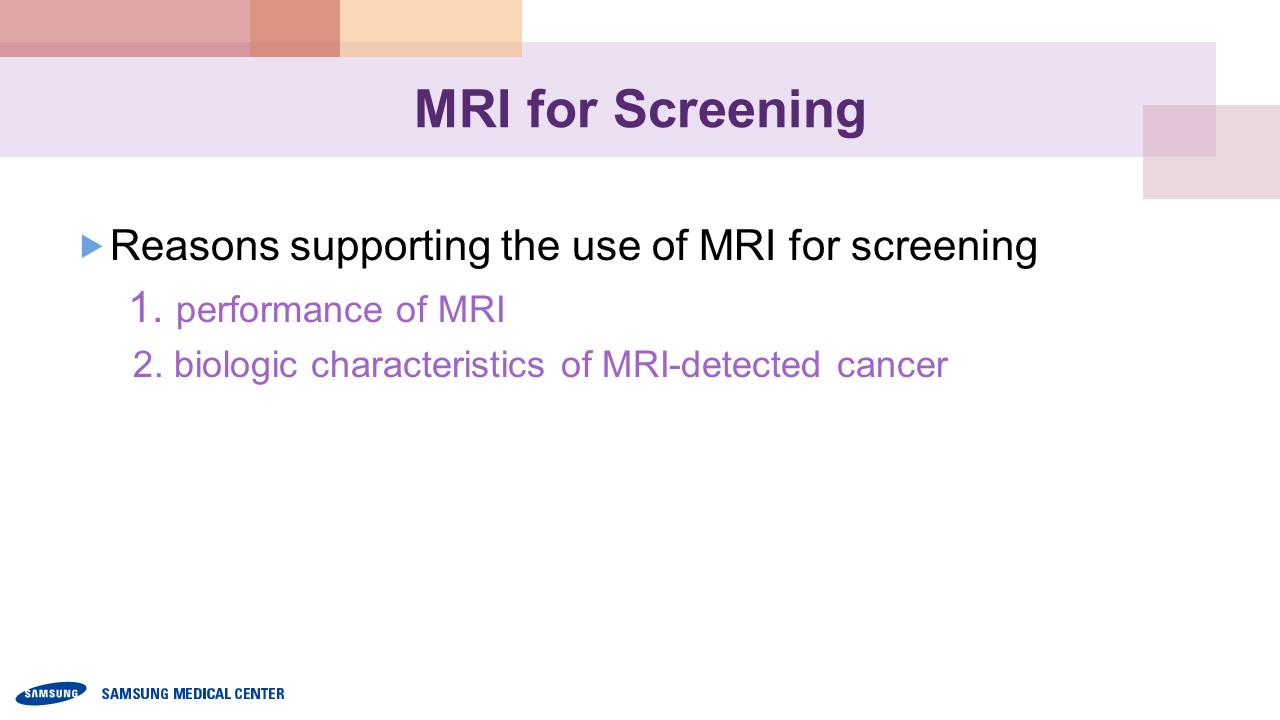1280x720 pixels.
Task: Click the word "cancer" in item two
Action: point(892,364)
